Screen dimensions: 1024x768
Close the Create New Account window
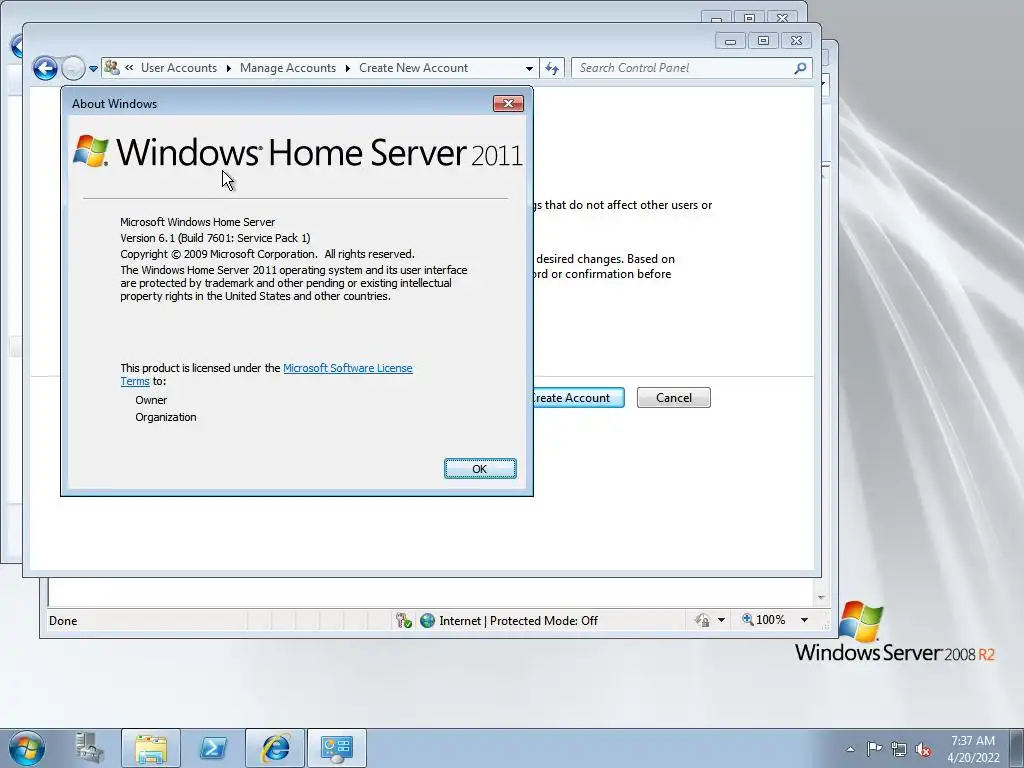click(x=796, y=40)
